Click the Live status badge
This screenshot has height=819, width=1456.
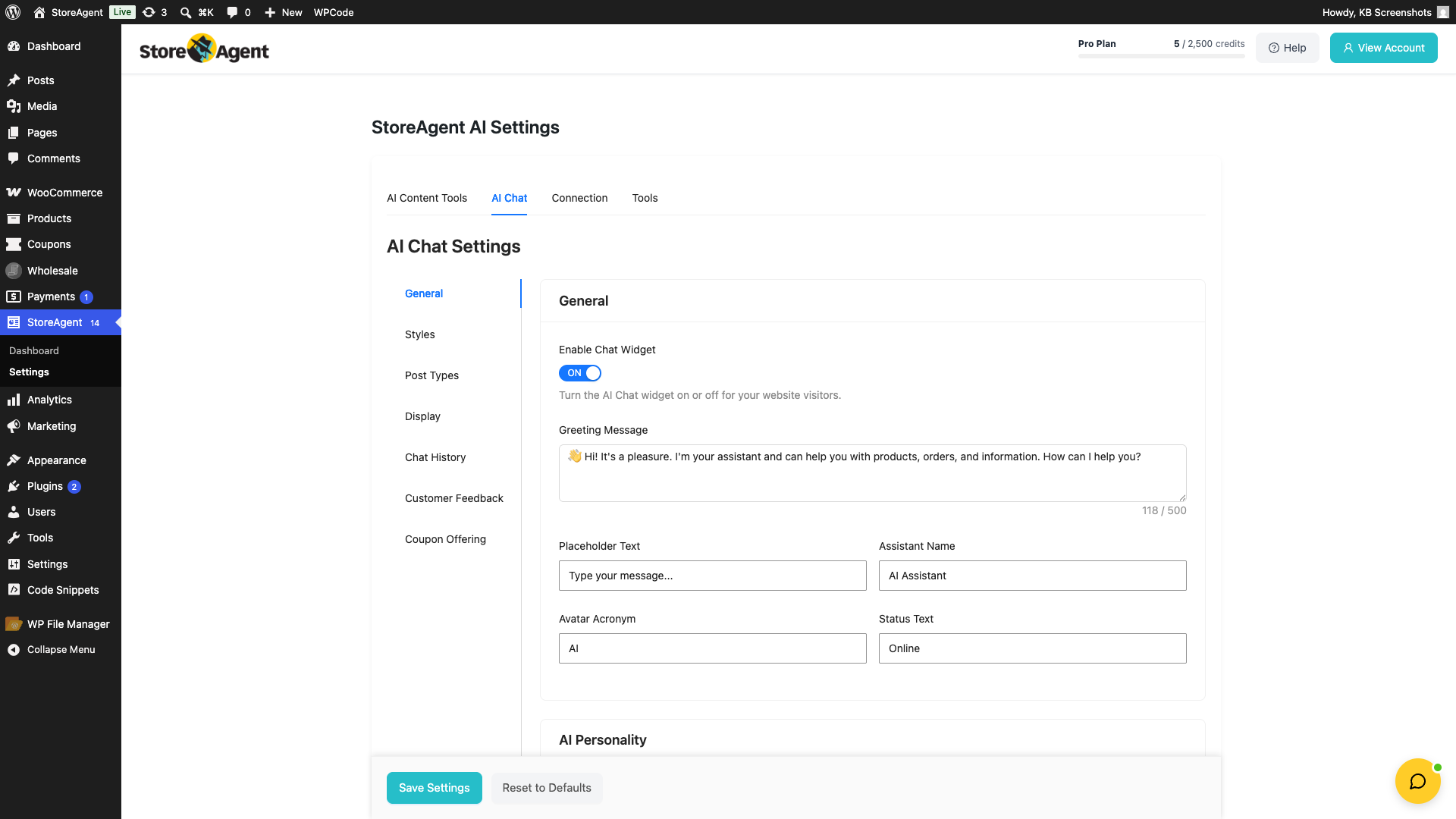[x=122, y=12]
